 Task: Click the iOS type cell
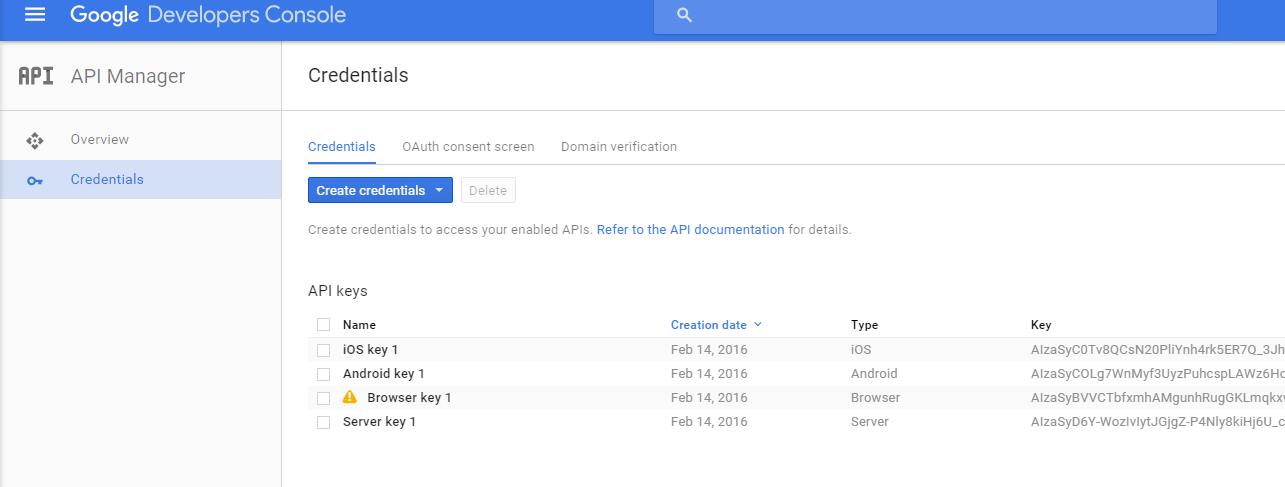[861, 350]
